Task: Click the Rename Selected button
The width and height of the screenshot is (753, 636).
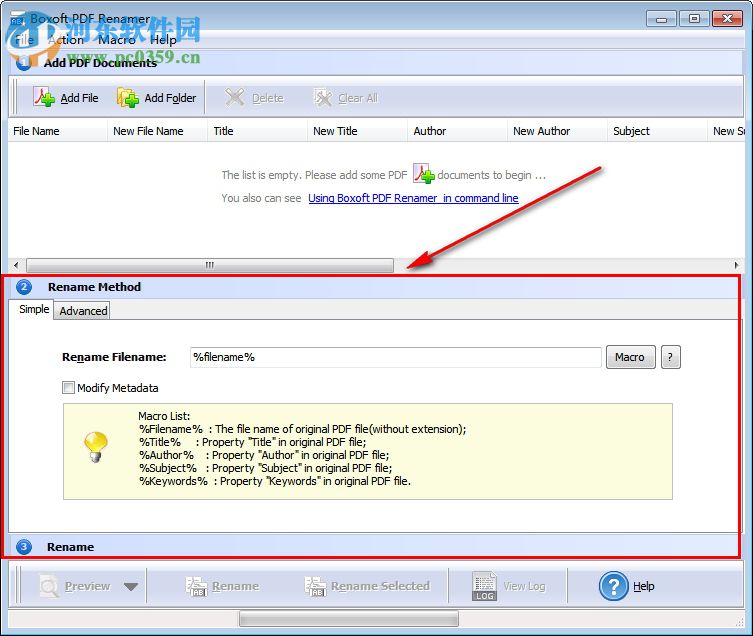Action: point(367,586)
